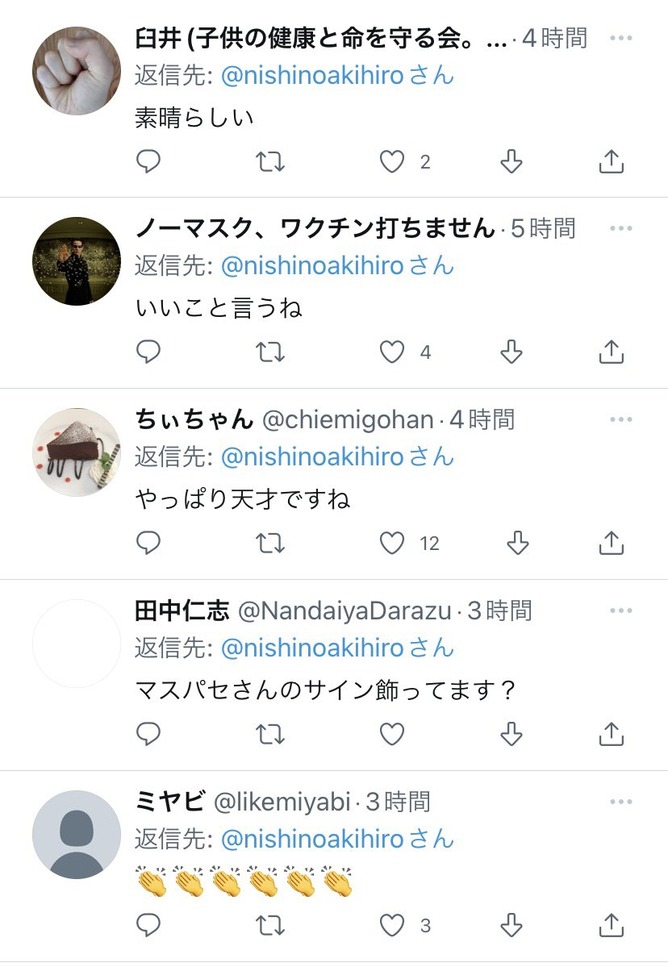668x967 pixels.
Task: Retweet the いいこと言うね reply
Action: pos(270,352)
